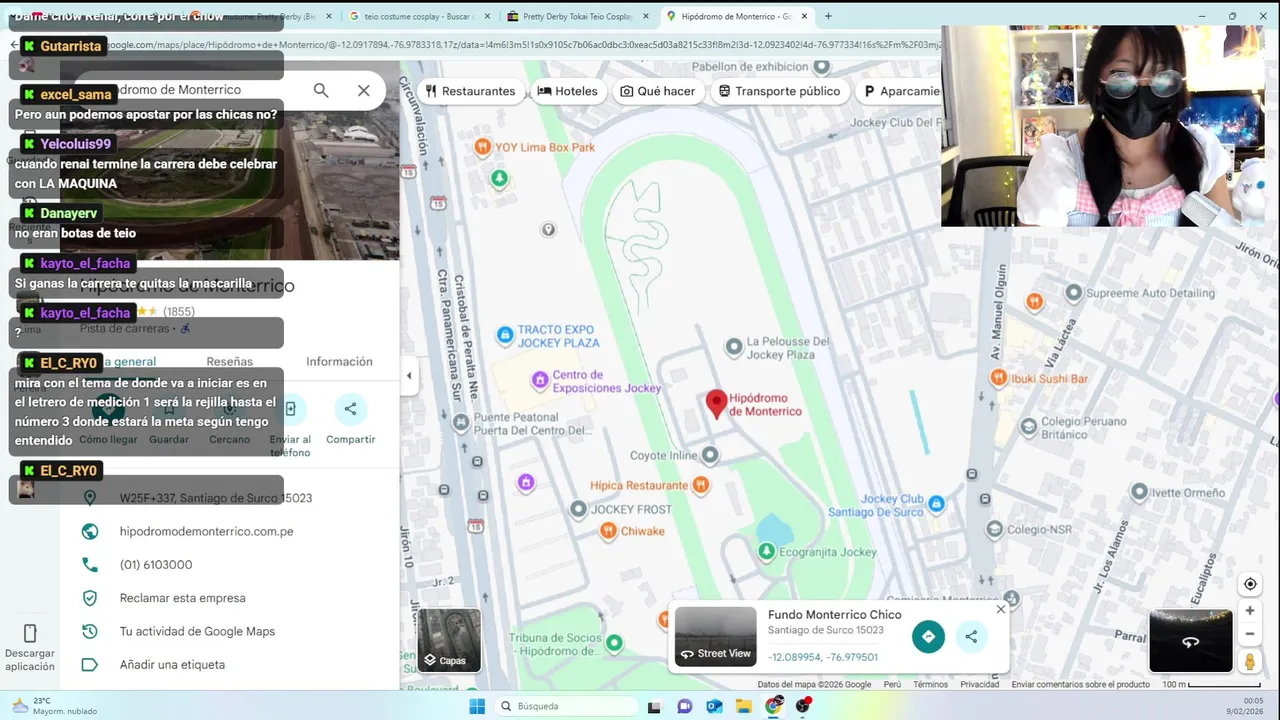Click Colegio-NSR marker

(x=994, y=528)
